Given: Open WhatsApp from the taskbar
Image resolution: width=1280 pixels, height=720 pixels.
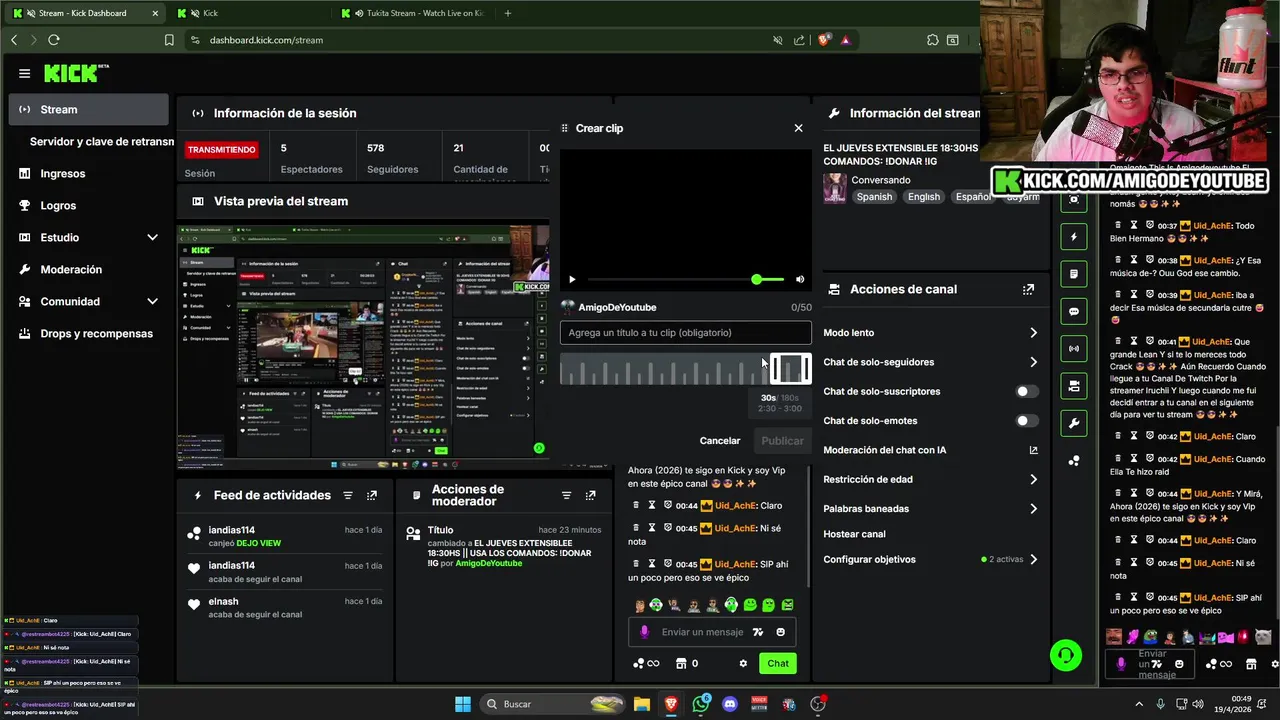Looking at the screenshot, I should (700, 704).
